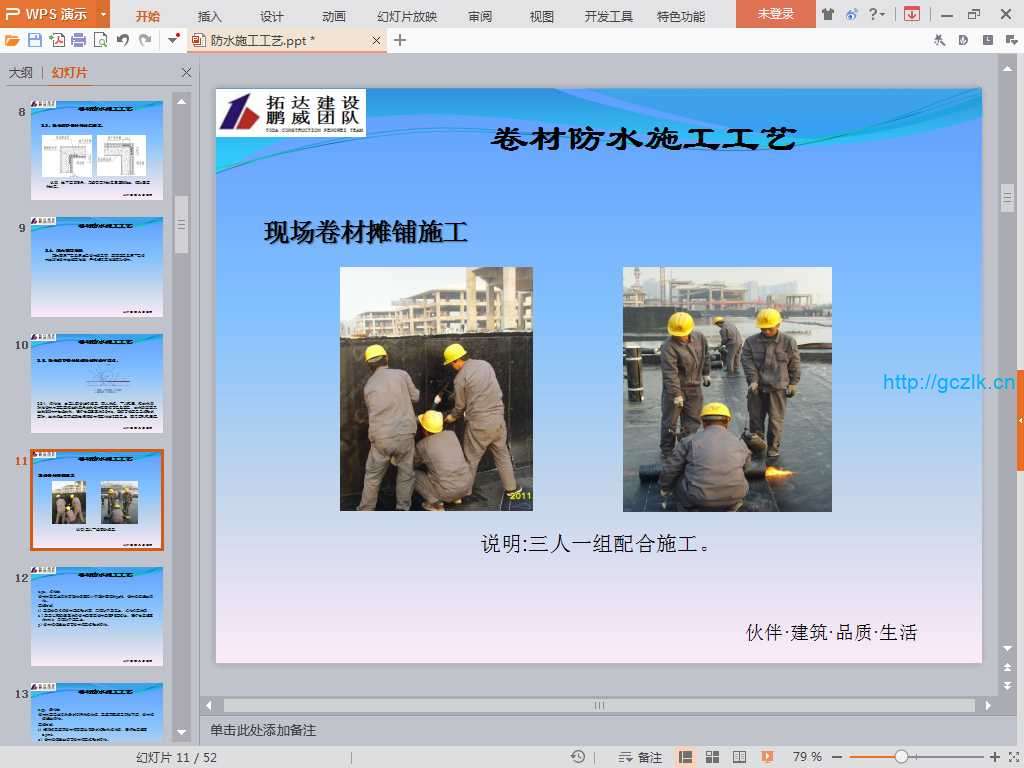
Task: Click the Print icon
Action: (x=78, y=40)
